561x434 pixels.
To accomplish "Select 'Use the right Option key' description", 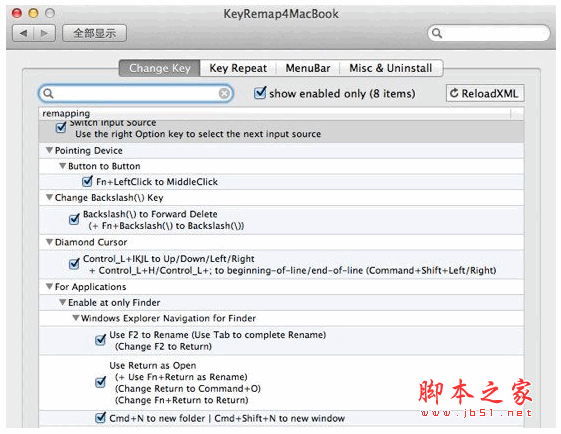I will [198, 134].
